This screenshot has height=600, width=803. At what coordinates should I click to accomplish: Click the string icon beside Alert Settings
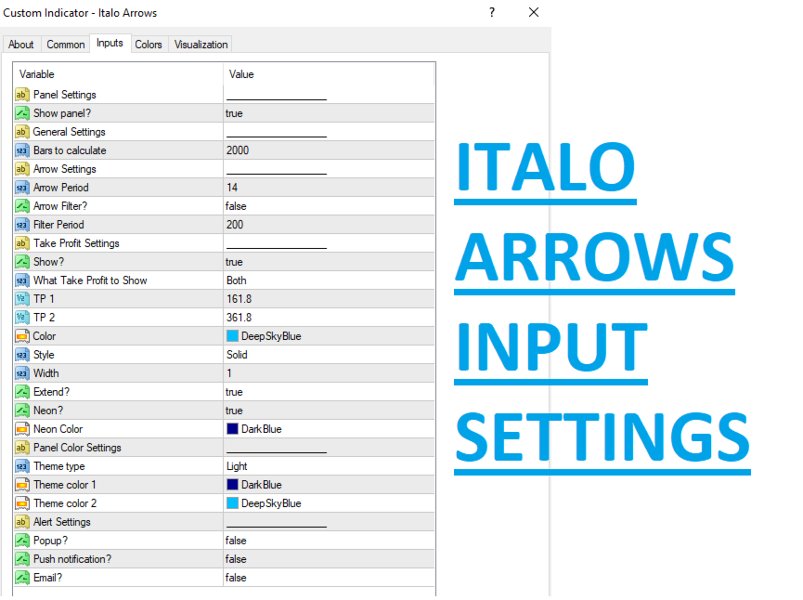pos(22,522)
